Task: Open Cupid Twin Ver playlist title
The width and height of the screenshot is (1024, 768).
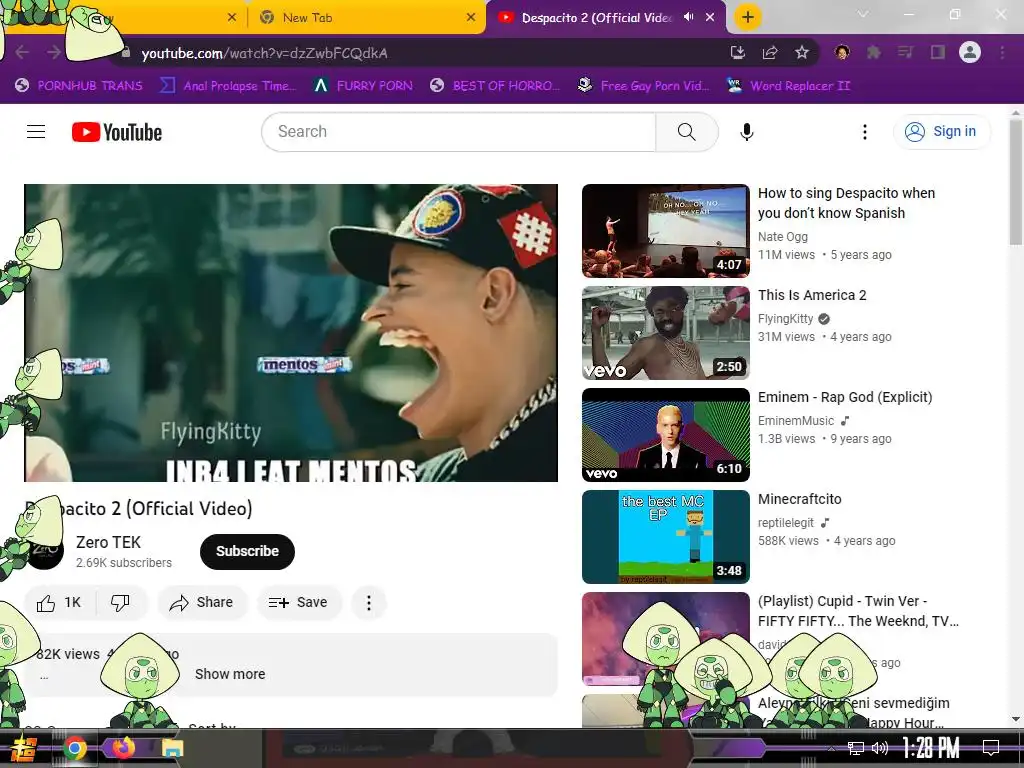Action: [858, 611]
